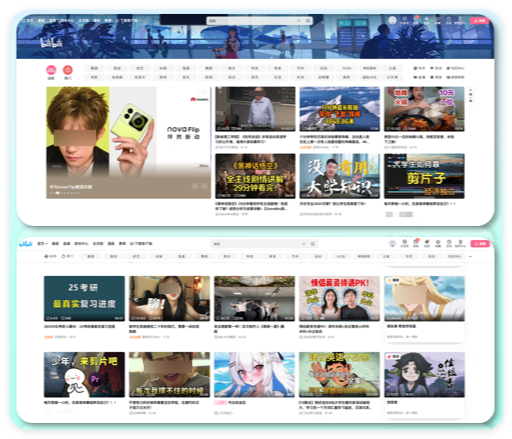Open the 10元 food video thumbnail
Viewport: 512px width, 439px height.
click(424, 109)
